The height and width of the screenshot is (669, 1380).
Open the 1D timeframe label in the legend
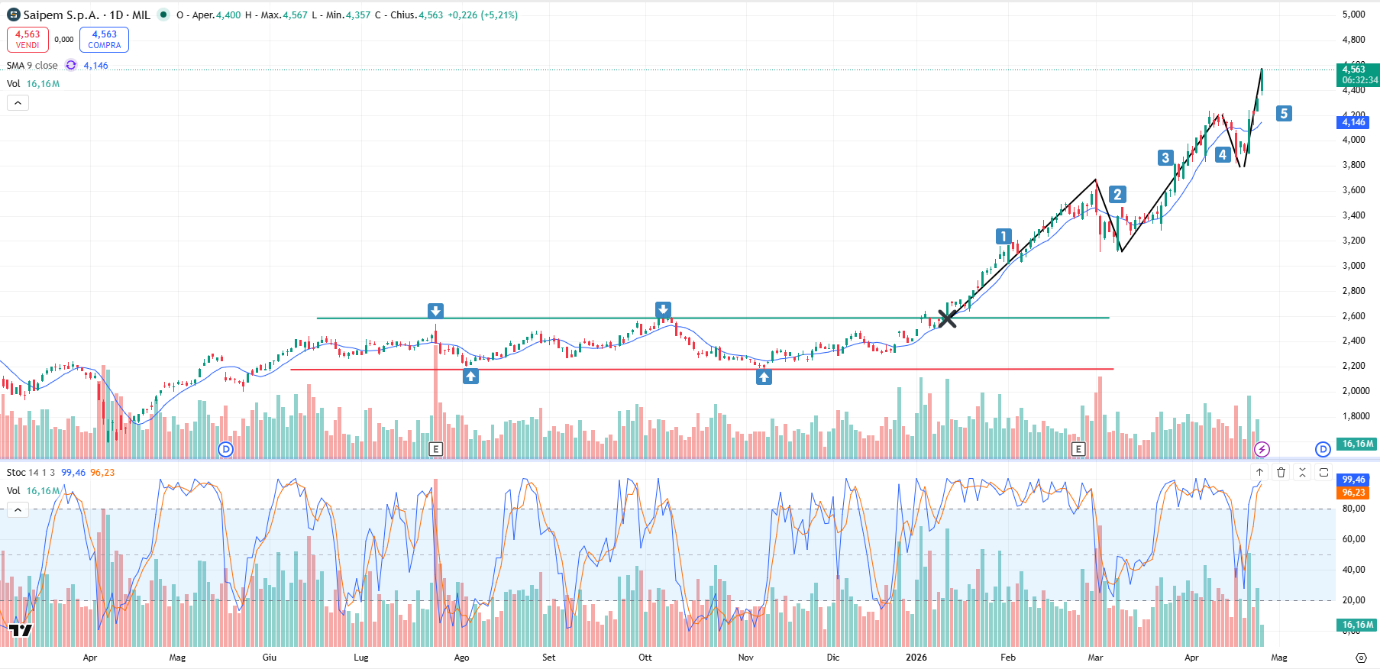pyautogui.click(x=116, y=15)
